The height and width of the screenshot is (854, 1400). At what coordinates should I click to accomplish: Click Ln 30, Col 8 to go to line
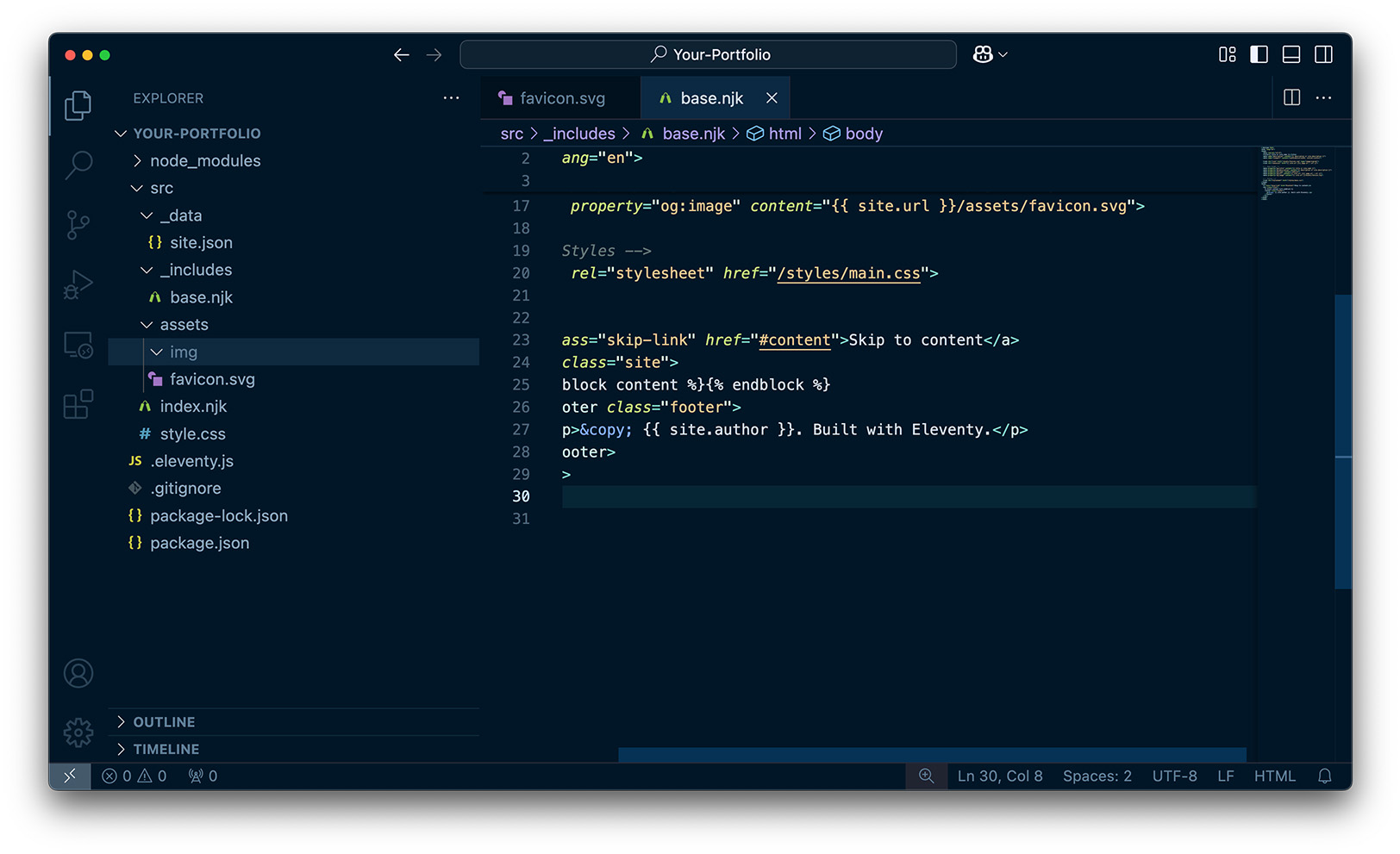pos(1000,776)
